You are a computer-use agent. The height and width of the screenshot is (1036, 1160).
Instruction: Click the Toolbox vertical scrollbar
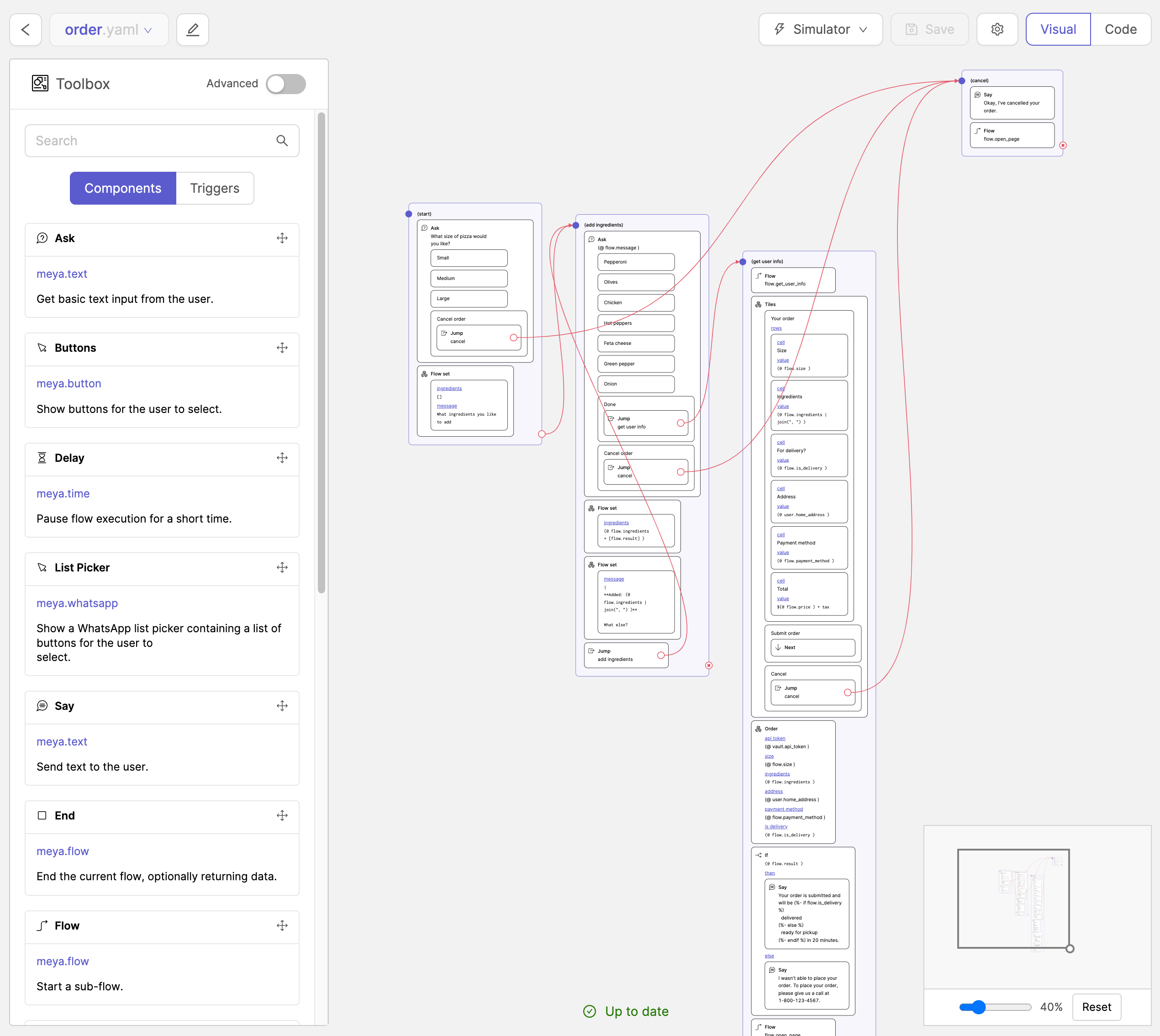click(x=322, y=353)
